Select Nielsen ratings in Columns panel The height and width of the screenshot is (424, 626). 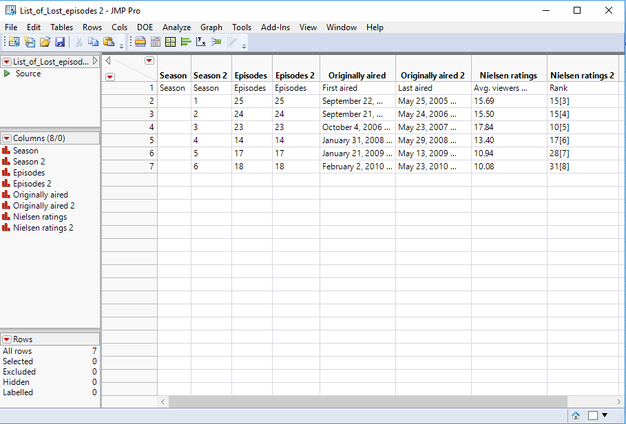(40, 217)
